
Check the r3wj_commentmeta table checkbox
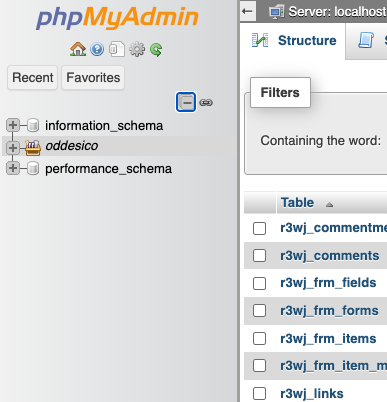(259, 228)
